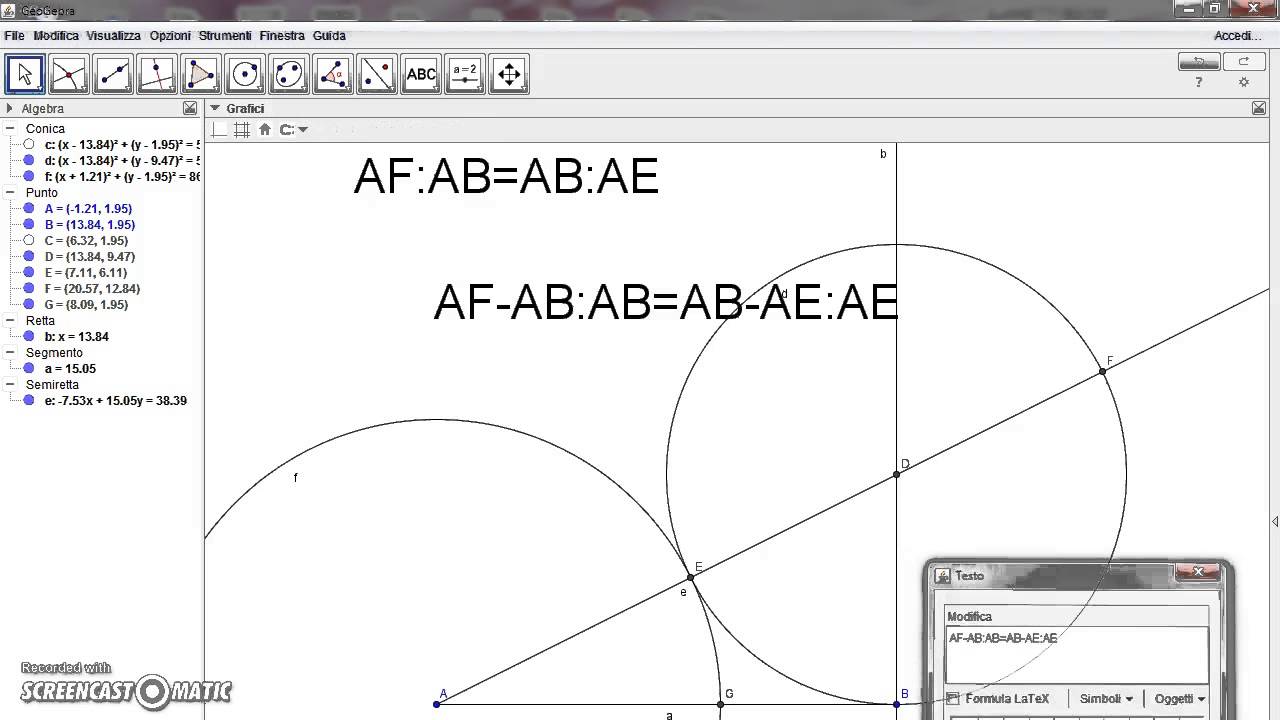Toggle visibility of point C
Viewport: 1280px width, 720px height.
(x=29, y=240)
